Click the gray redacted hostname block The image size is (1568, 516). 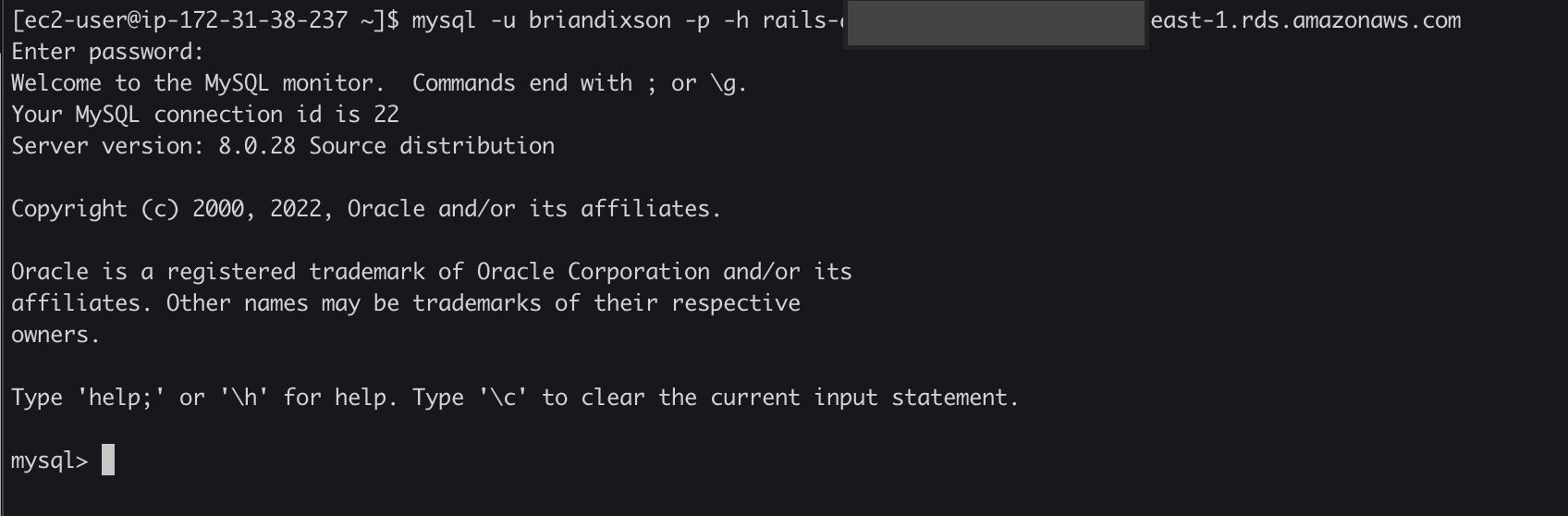click(x=995, y=24)
